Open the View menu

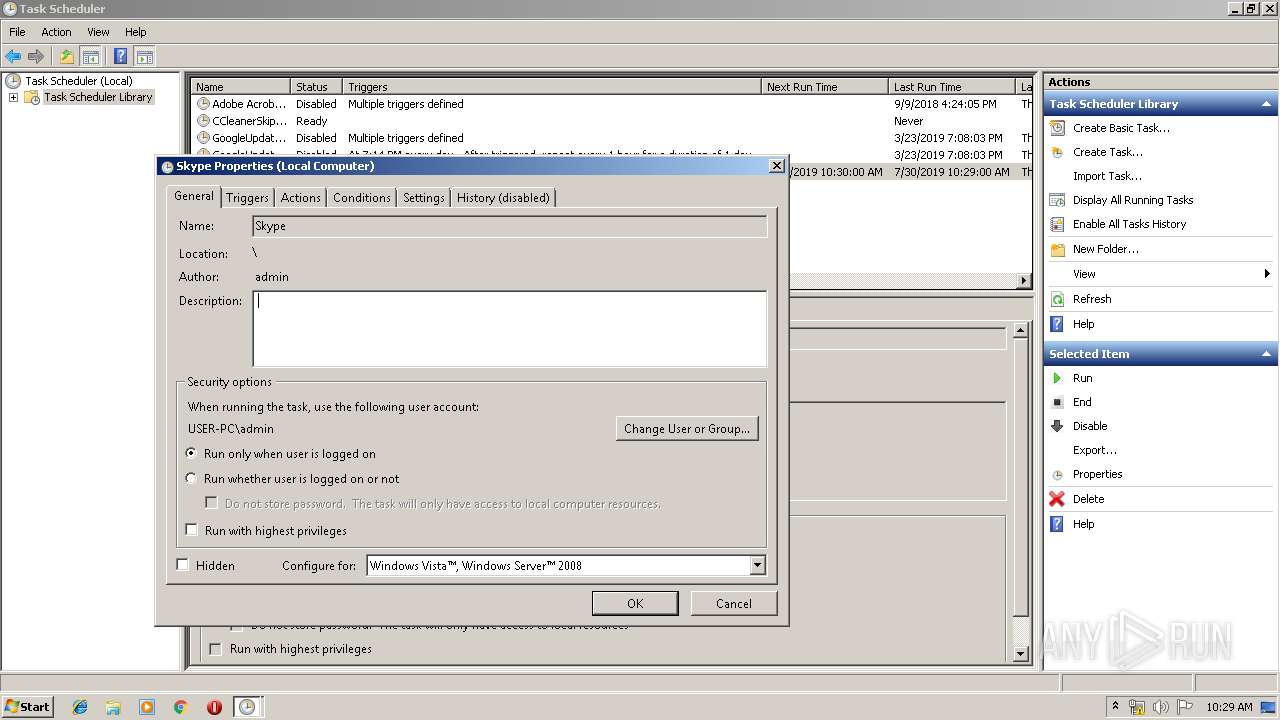coord(98,32)
